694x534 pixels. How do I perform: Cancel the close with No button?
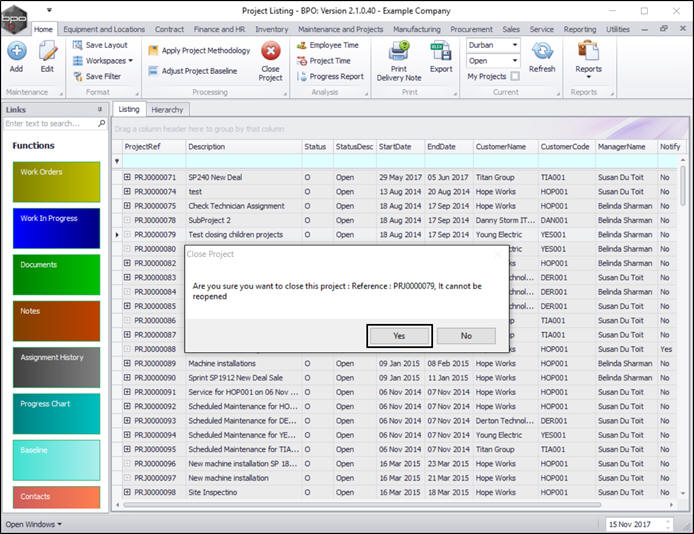click(x=466, y=336)
